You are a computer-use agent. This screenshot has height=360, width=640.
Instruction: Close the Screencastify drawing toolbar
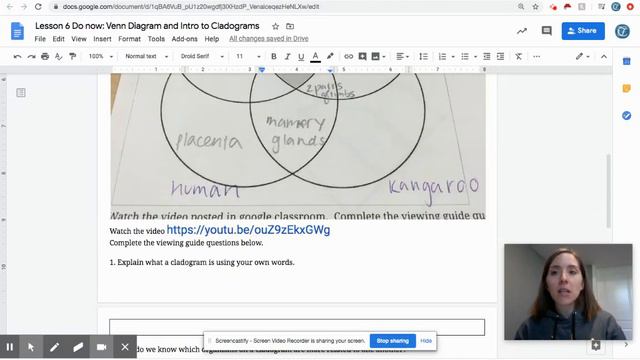(125, 347)
